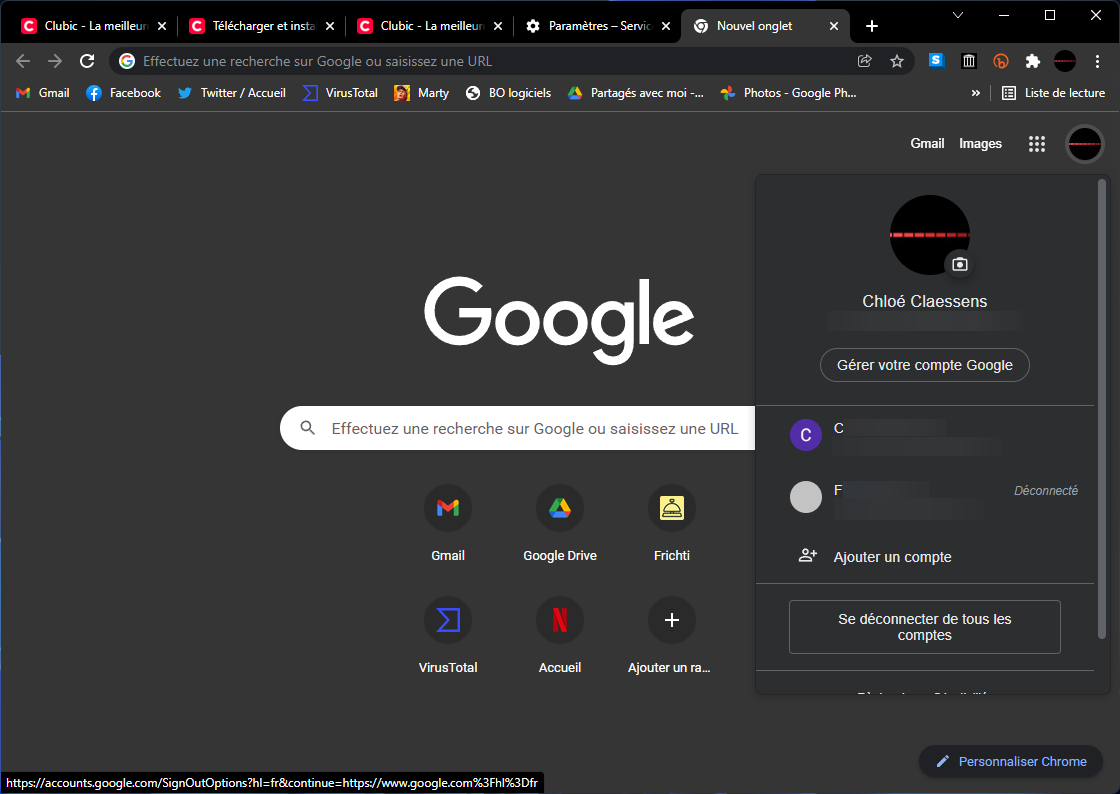This screenshot has width=1120, height=794.
Task: Open Twitter / Accueil bookmark
Action: [x=232, y=93]
